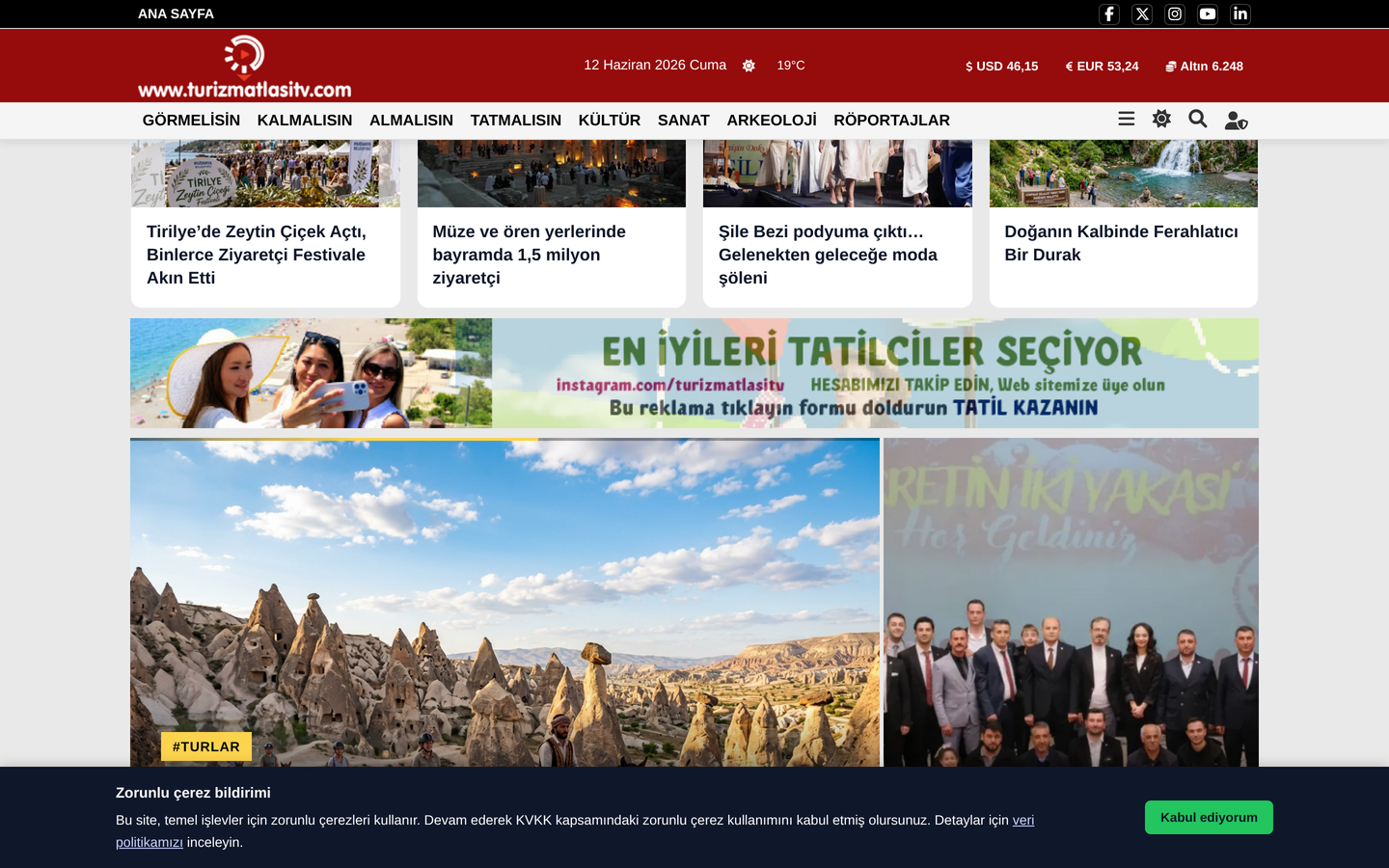Open the KALMALISIN menu item
Viewport: 1389px width, 868px height.
pos(305,121)
